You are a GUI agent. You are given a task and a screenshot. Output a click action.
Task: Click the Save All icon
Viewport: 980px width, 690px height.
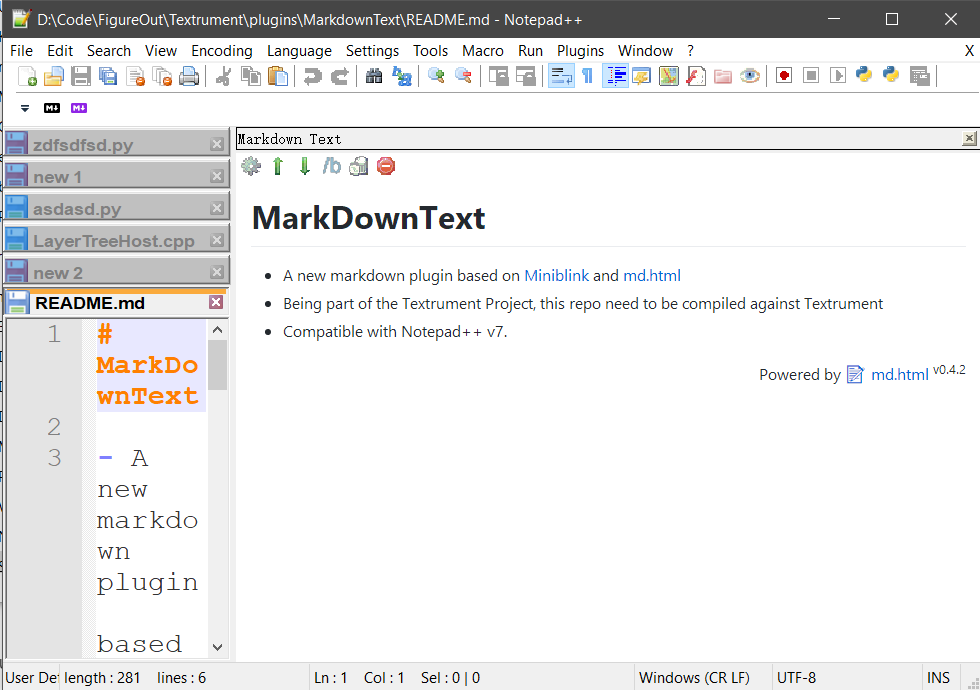click(108, 76)
